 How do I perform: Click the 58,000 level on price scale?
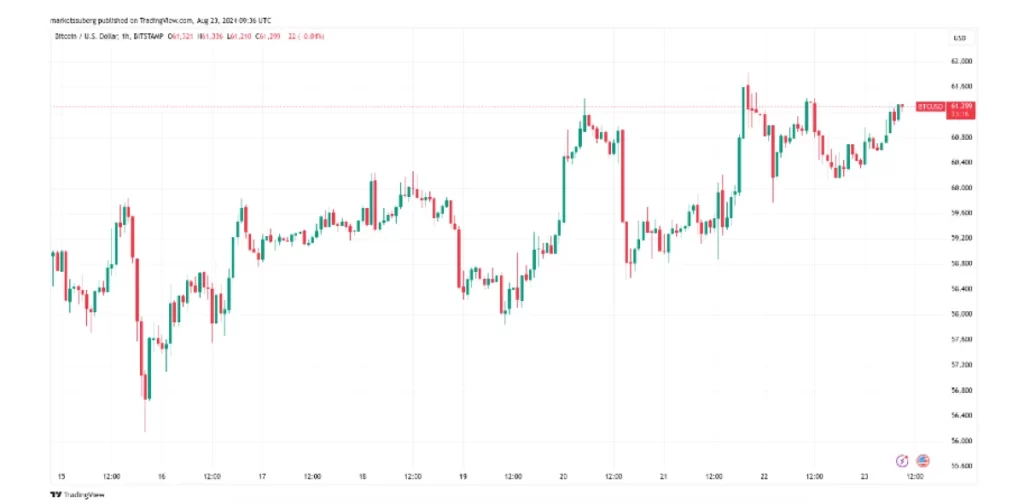pyautogui.click(x=962, y=314)
